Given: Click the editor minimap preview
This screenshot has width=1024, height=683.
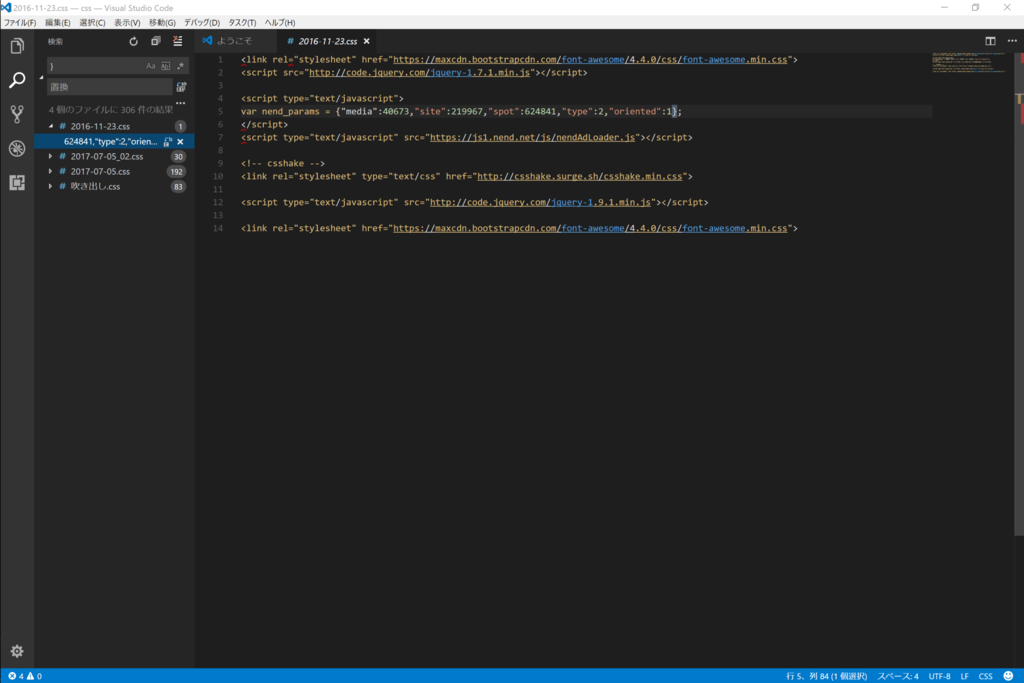Looking at the screenshot, I should (x=969, y=62).
